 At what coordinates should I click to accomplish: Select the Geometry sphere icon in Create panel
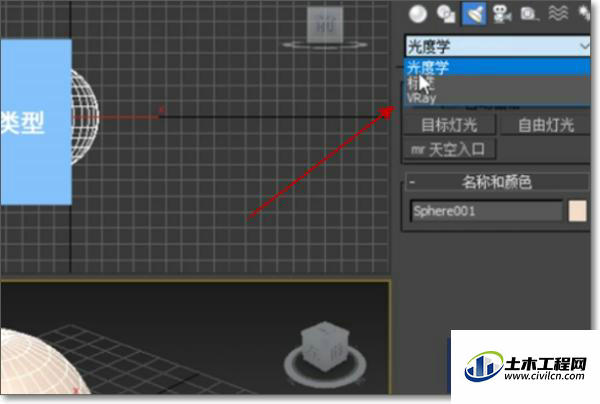coord(417,14)
